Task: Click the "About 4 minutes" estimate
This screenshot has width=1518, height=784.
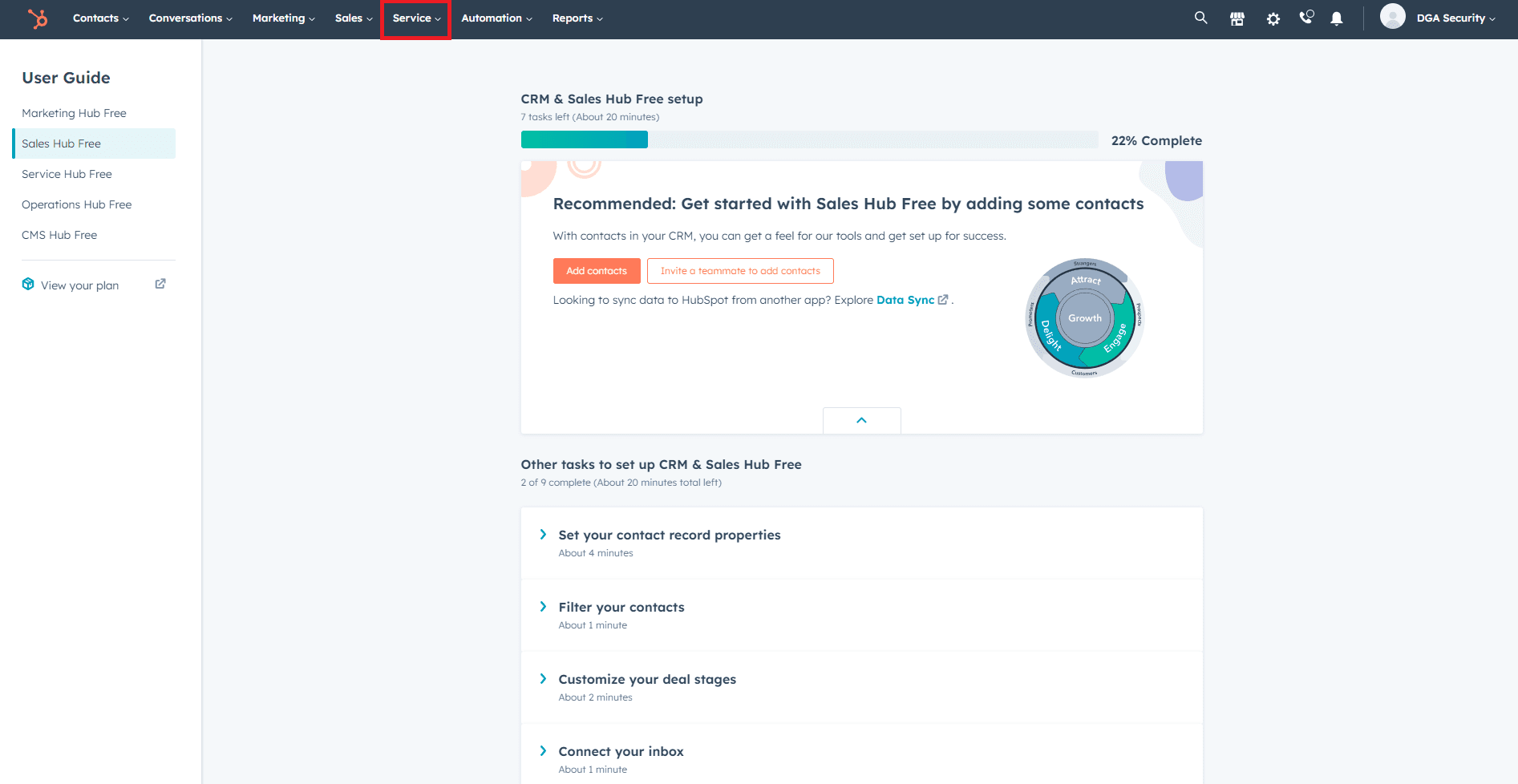Action: point(596,553)
